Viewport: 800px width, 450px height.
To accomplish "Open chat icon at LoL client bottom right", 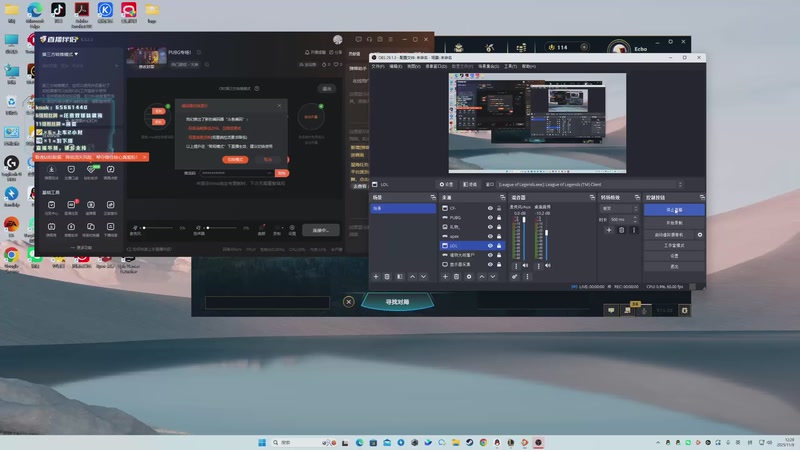I will [611, 310].
